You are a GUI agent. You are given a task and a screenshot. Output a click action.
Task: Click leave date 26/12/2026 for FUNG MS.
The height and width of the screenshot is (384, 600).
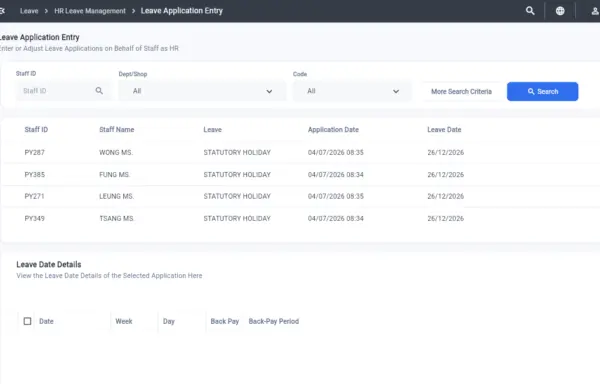point(445,174)
